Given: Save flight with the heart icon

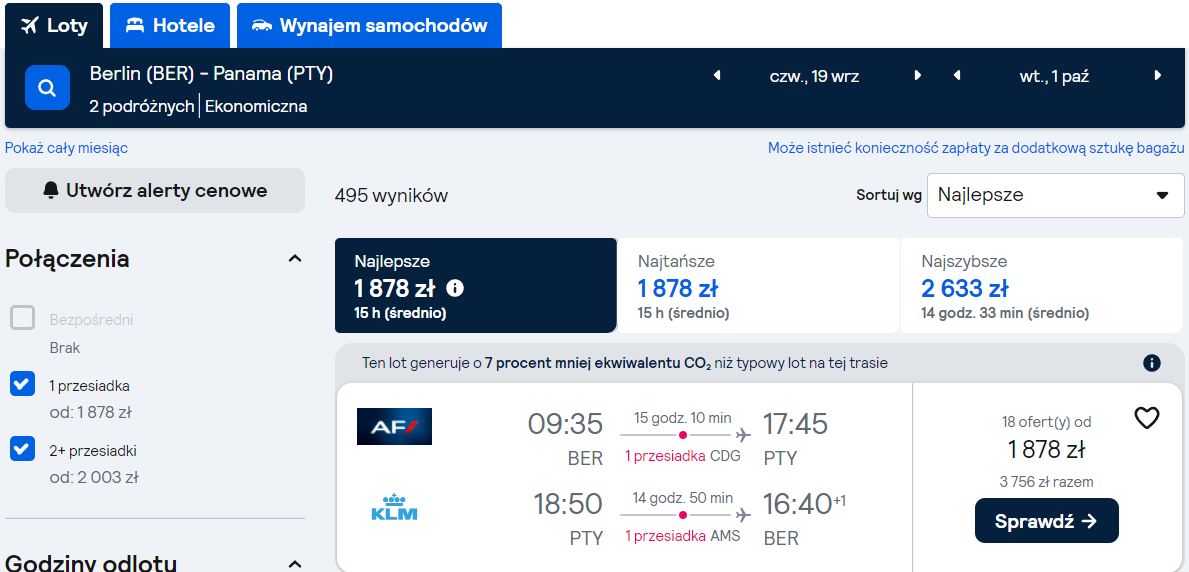Looking at the screenshot, I should [1147, 417].
